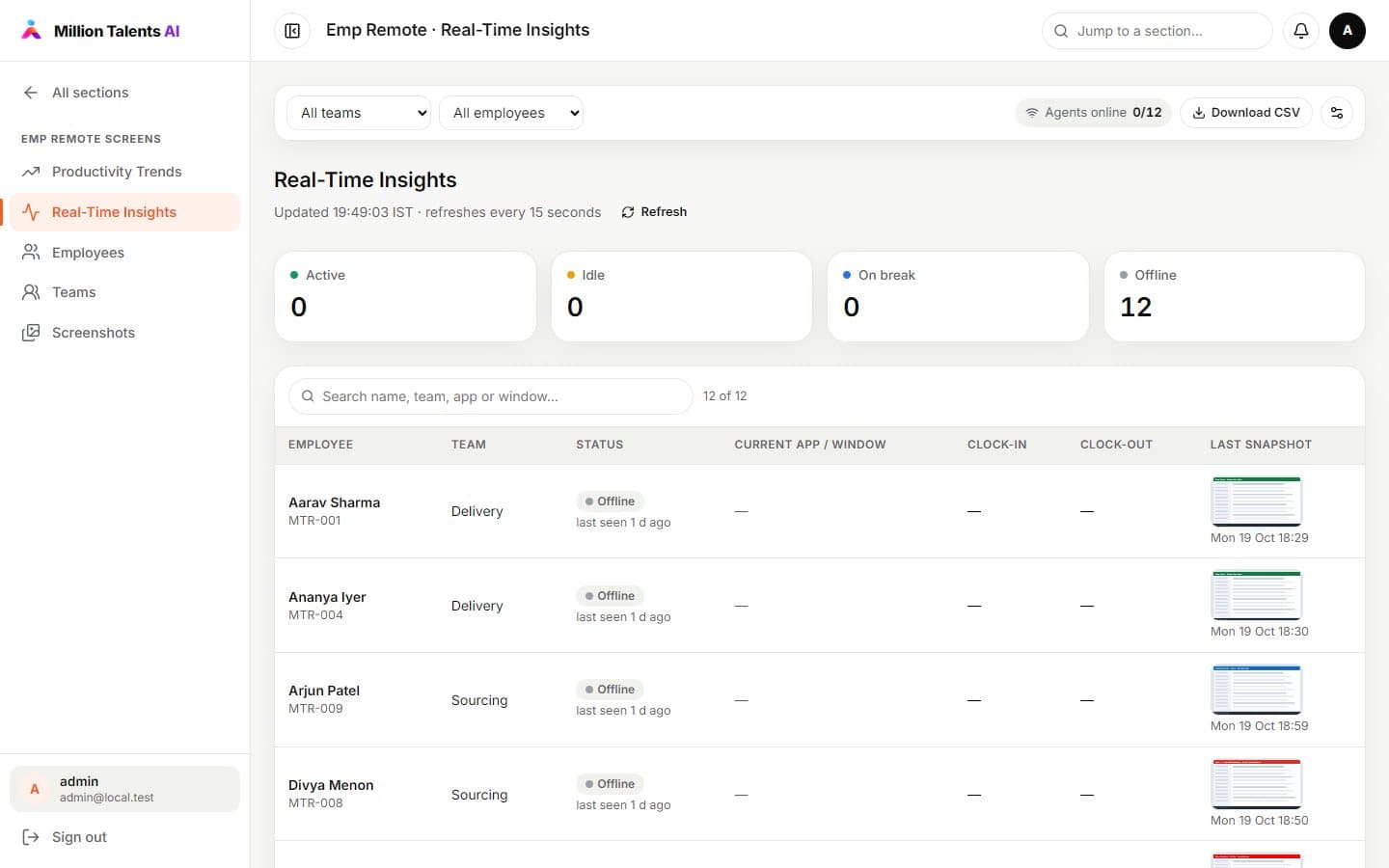The width and height of the screenshot is (1389, 868).
Task: Expand the All employees dropdown
Action: 511,113
